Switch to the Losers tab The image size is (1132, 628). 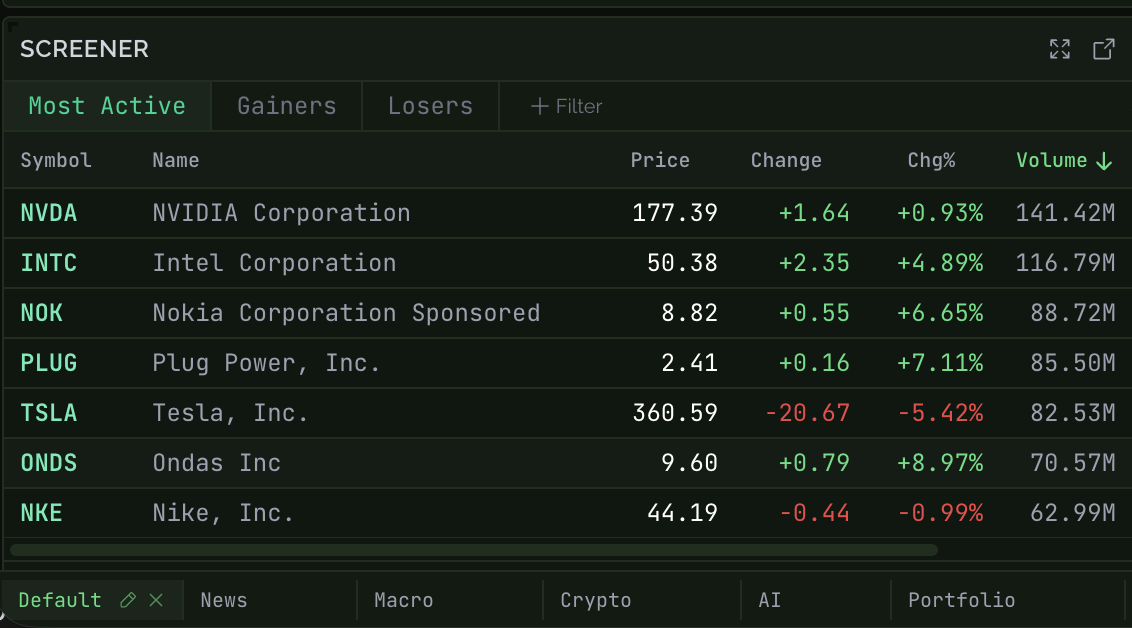point(430,106)
